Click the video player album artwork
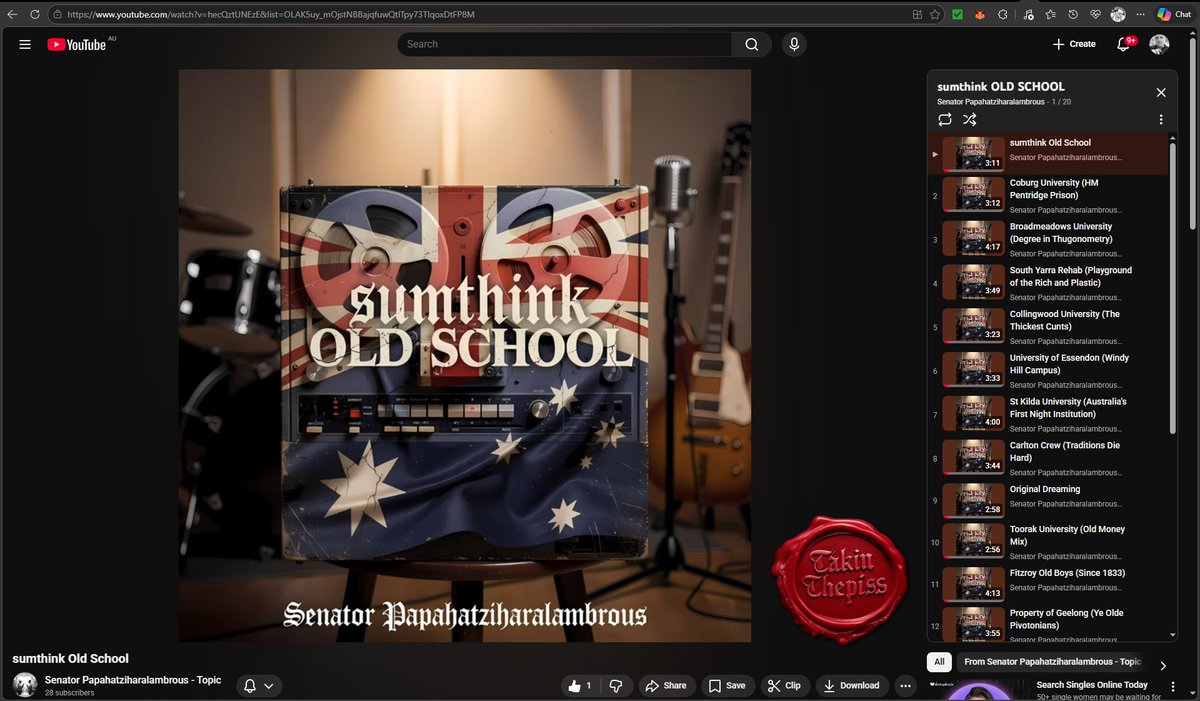Viewport: 1200px width, 701px height. tap(465, 355)
